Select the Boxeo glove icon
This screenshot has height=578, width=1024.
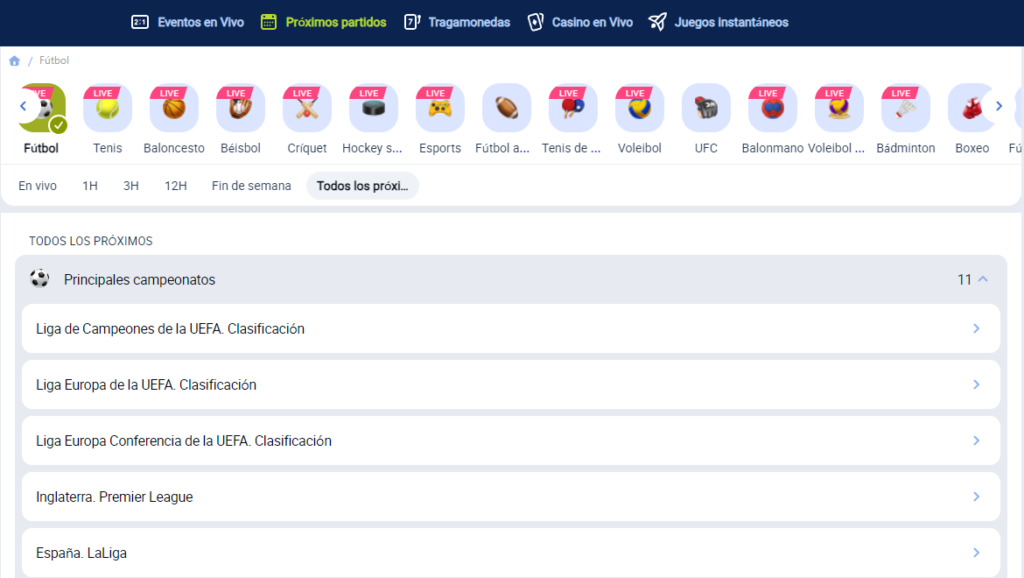click(x=971, y=108)
